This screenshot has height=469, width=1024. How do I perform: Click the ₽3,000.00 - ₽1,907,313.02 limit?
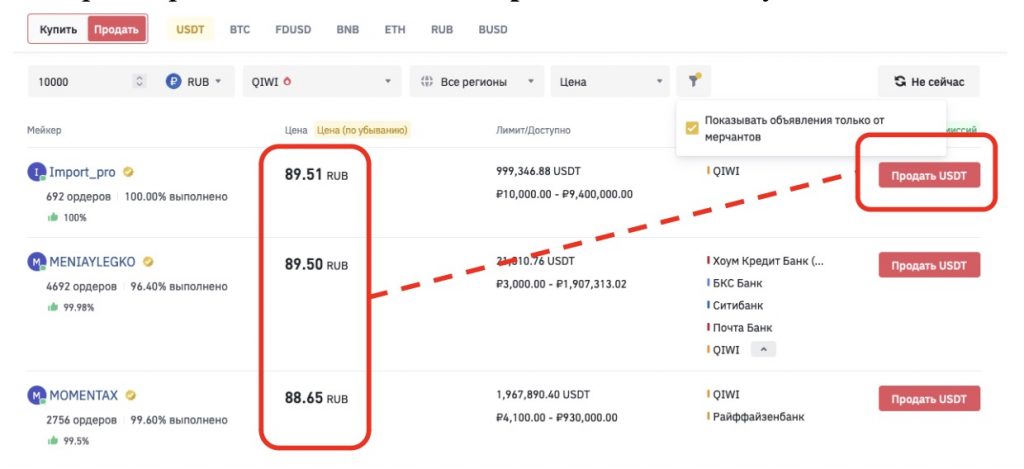(561, 284)
